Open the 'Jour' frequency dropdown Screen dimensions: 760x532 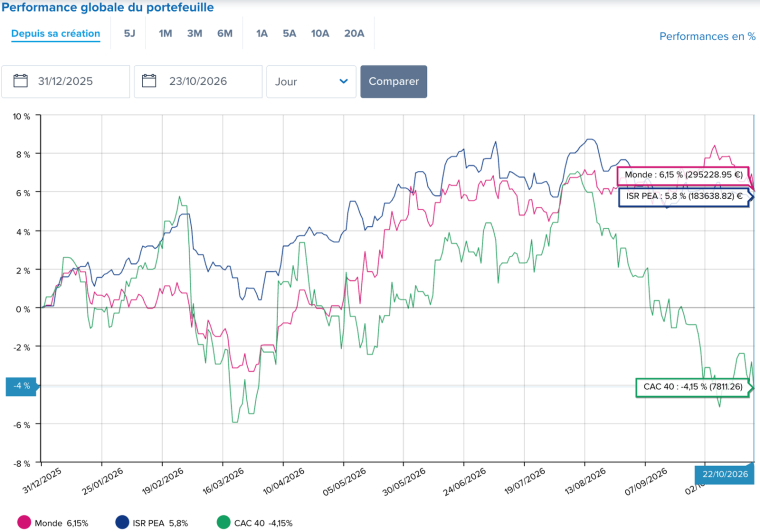point(311,81)
